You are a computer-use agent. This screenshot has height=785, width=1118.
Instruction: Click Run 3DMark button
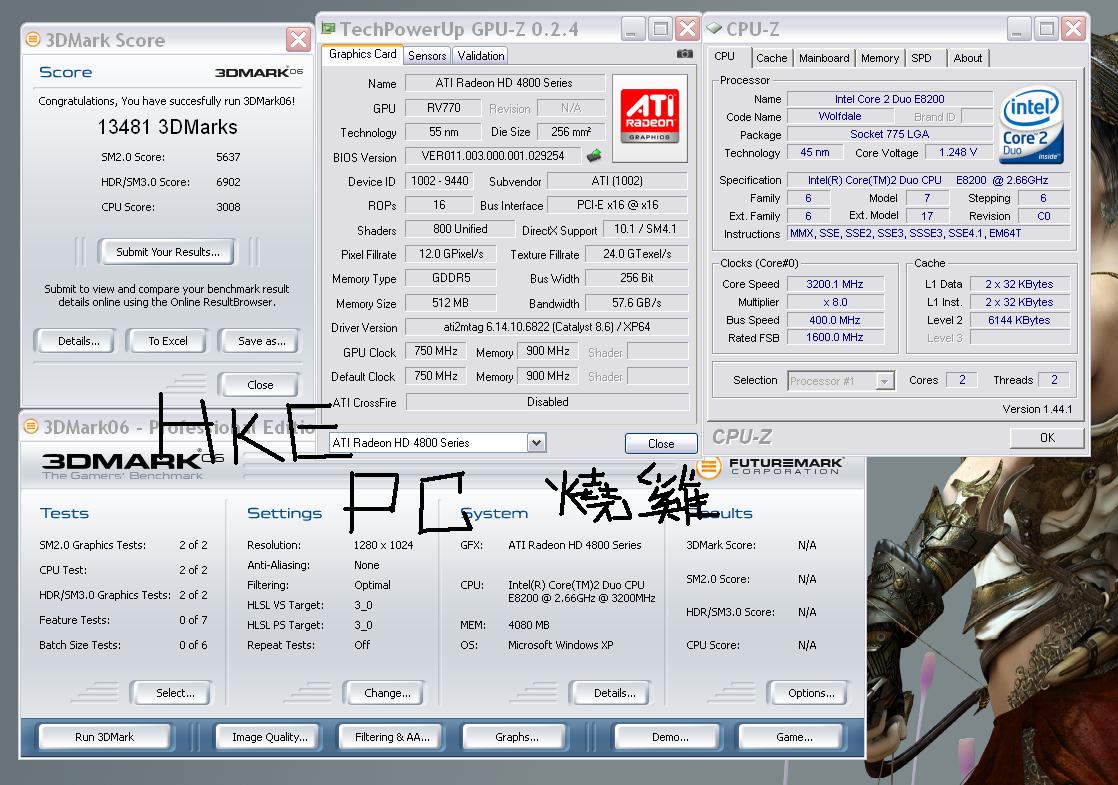(104, 737)
